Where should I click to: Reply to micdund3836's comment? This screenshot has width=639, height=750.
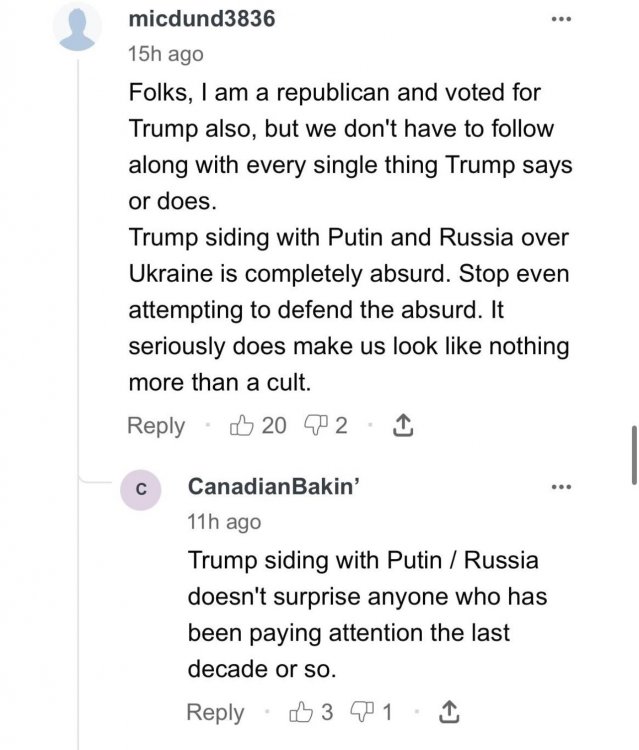pos(156,426)
